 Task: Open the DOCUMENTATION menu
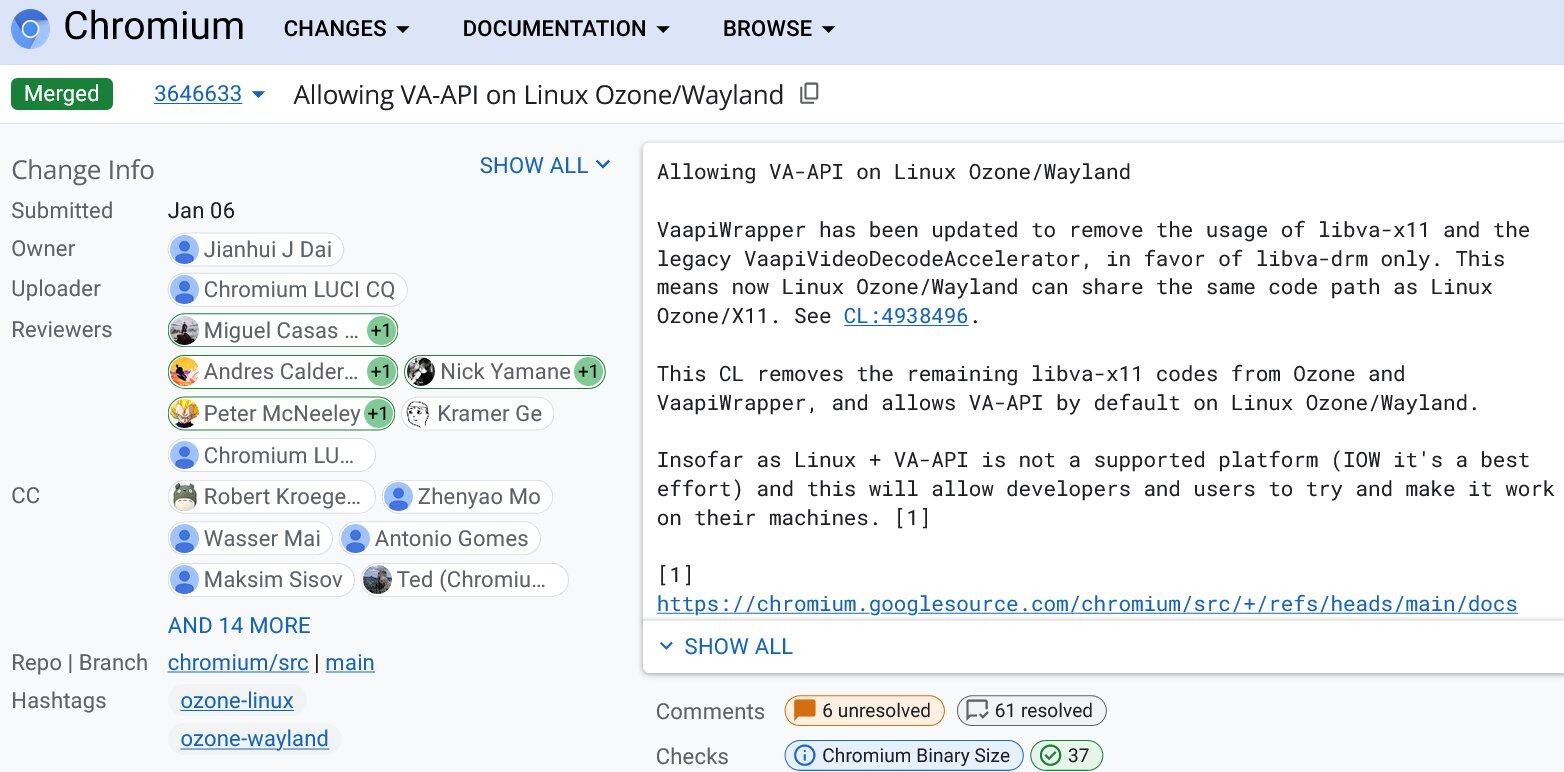[566, 29]
